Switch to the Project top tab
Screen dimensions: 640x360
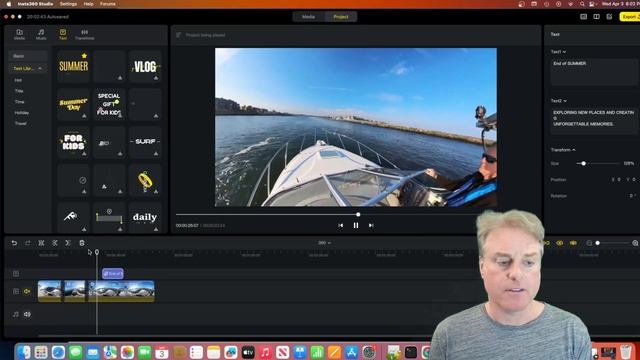[x=341, y=17]
